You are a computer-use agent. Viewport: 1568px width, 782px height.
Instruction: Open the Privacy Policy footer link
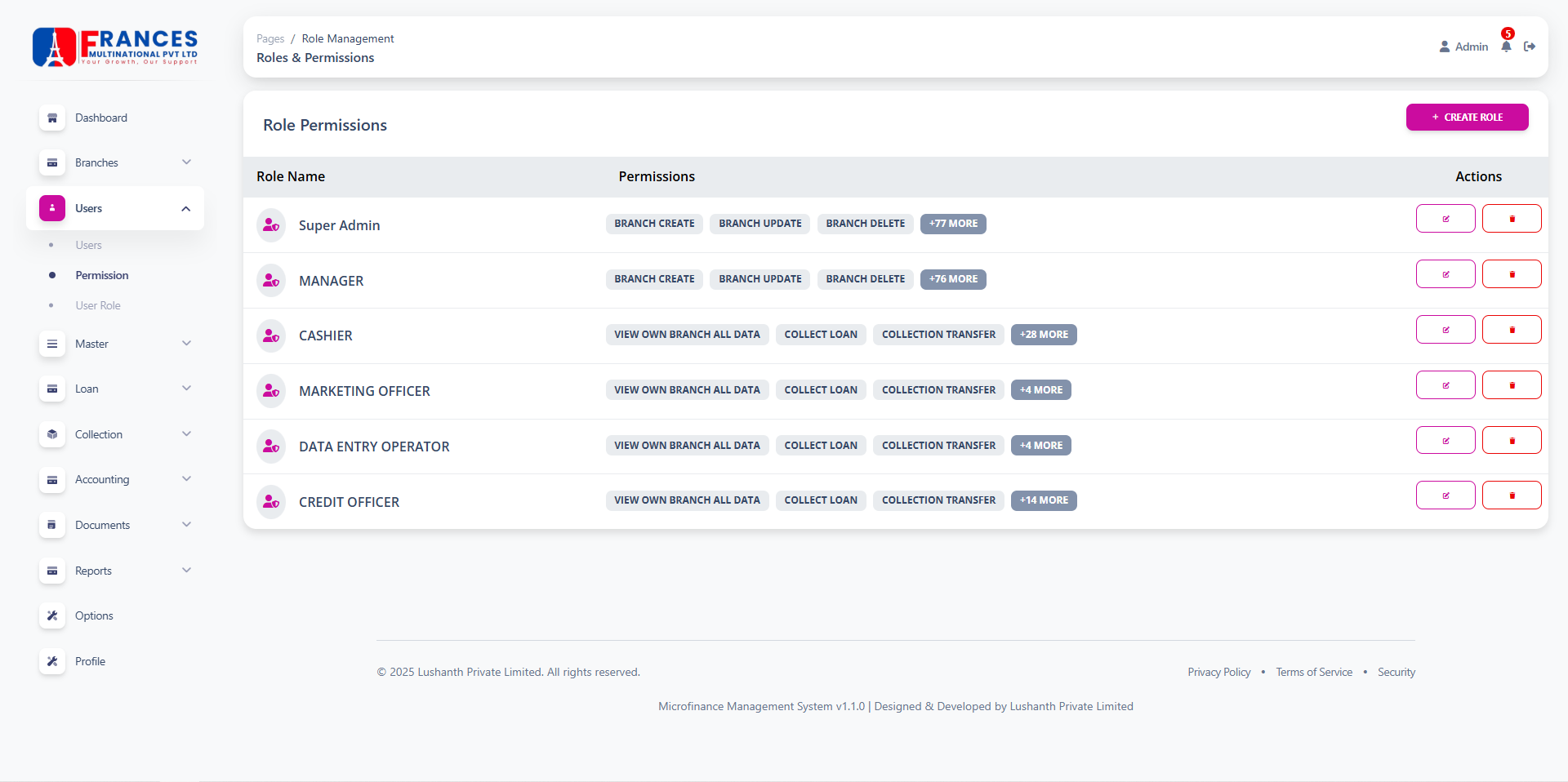1218,672
